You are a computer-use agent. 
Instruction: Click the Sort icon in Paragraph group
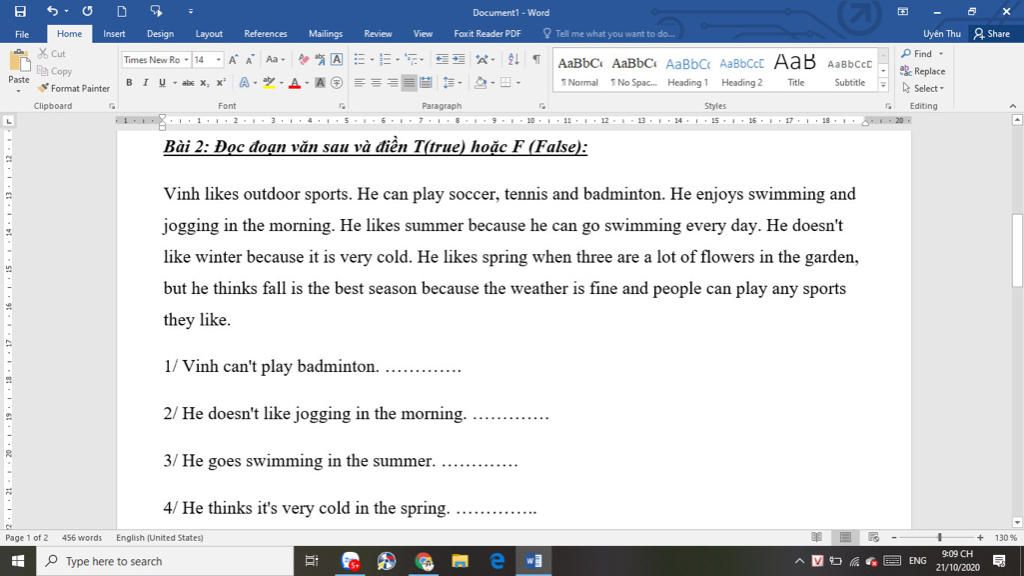(513, 59)
